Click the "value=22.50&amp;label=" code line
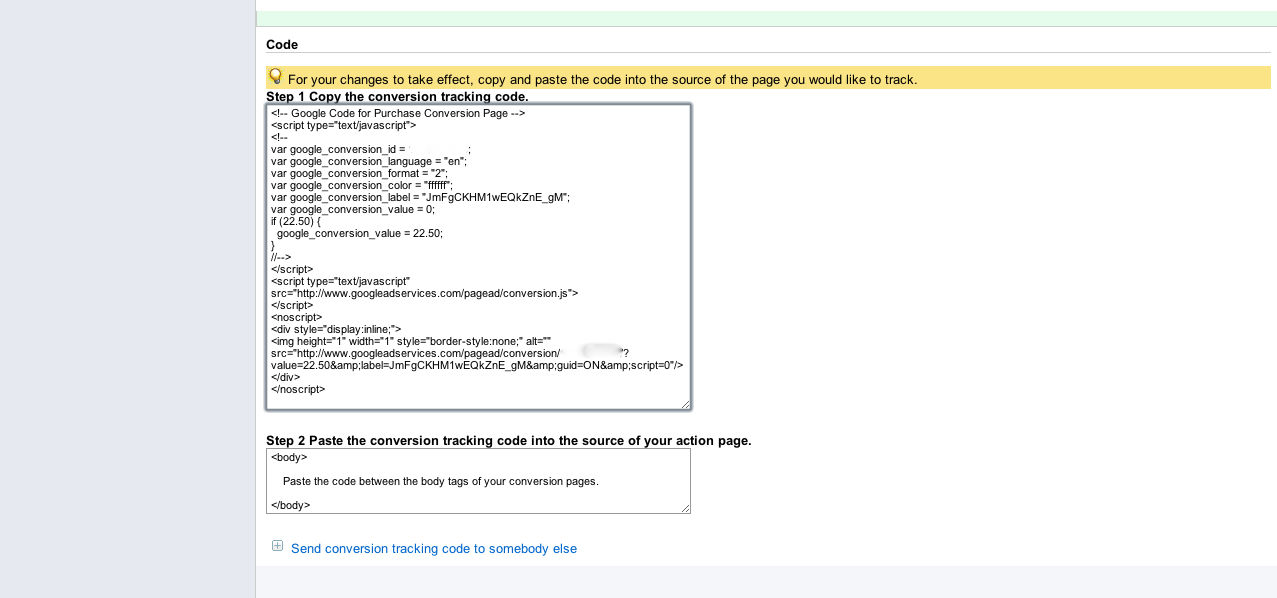 pyautogui.click(x=477, y=365)
